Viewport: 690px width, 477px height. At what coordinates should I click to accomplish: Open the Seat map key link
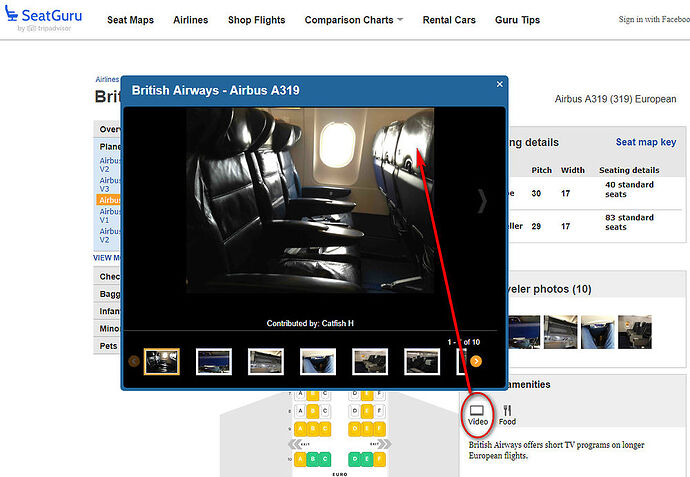coord(646,142)
